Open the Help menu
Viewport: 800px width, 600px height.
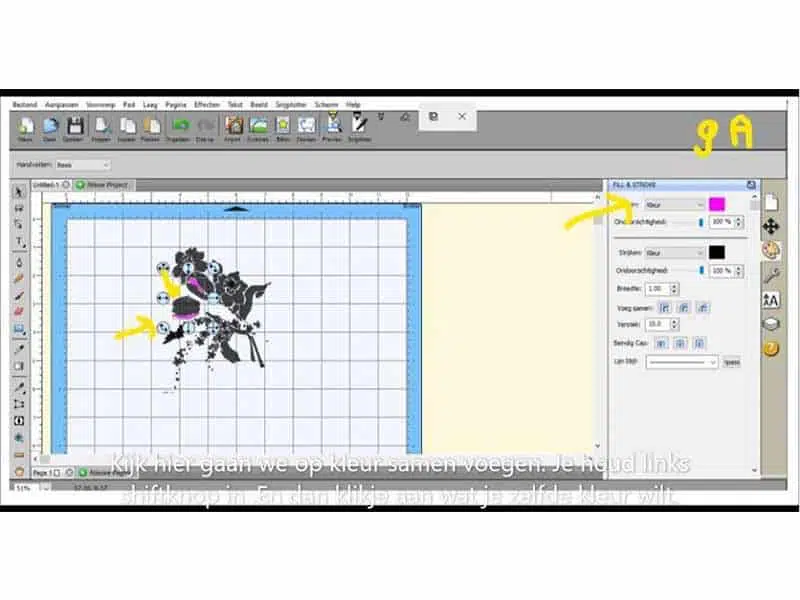(353, 105)
